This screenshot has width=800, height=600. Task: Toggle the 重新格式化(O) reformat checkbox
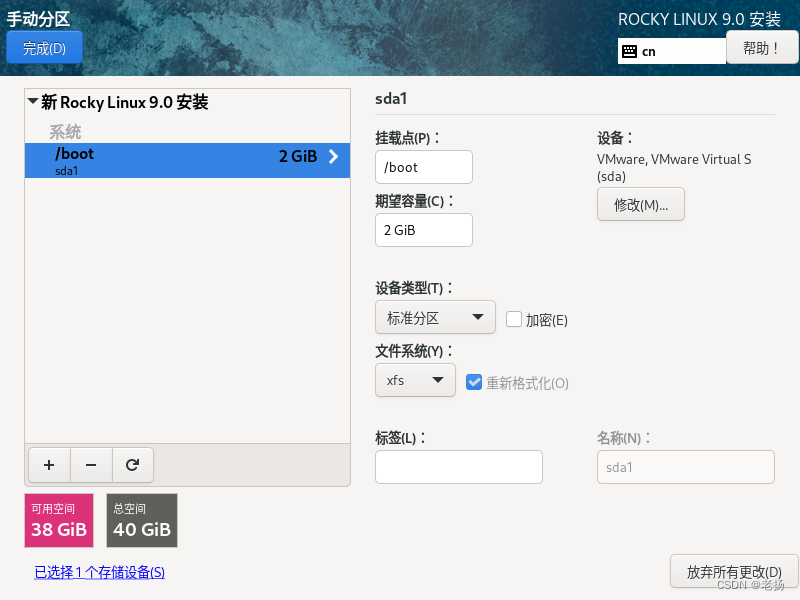(474, 382)
